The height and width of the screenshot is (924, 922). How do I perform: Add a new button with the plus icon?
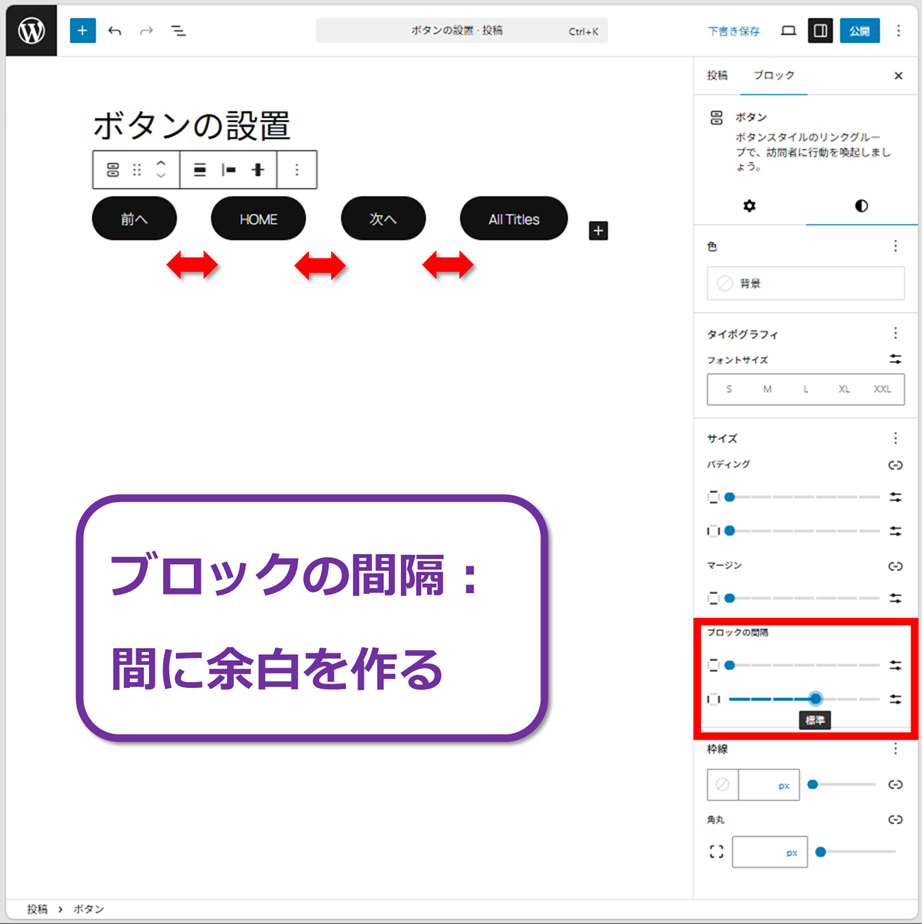pyautogui.click(x=598, y=231)
